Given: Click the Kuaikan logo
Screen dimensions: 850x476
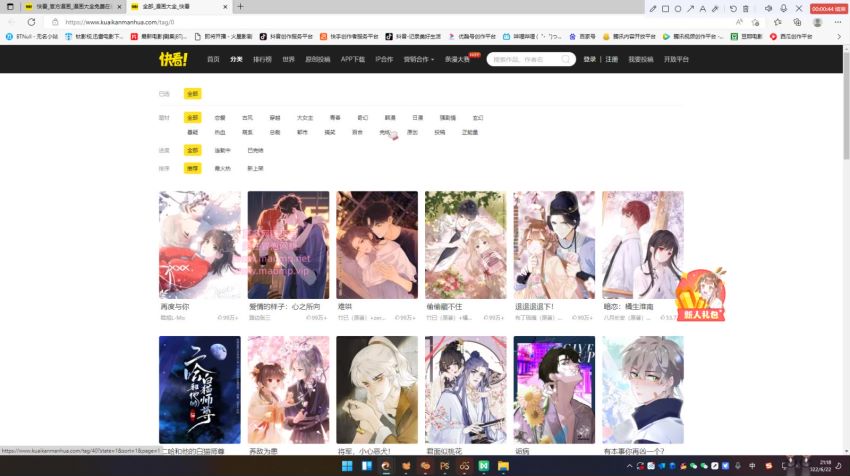Looking at the screenshot, I should click(x=173, y=59).
